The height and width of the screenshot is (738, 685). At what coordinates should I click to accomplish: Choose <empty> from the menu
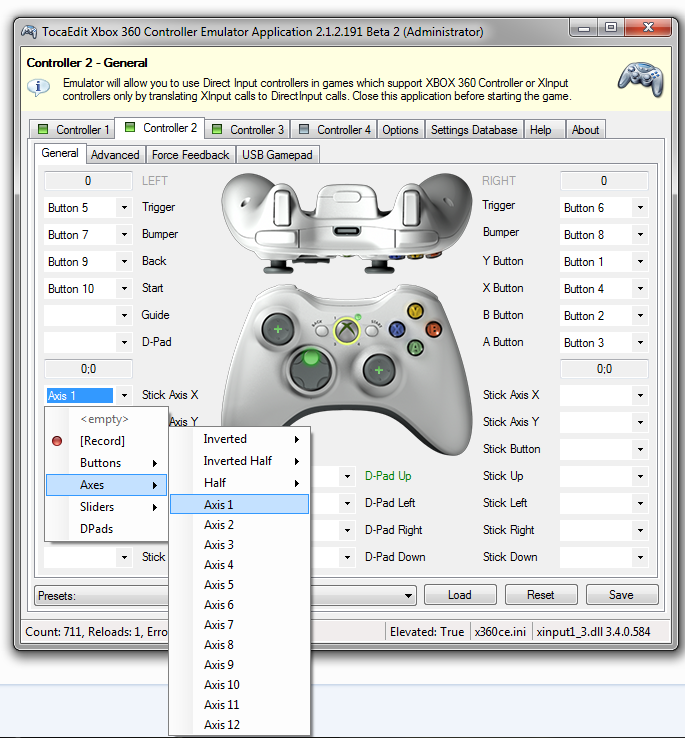(106, 419)
